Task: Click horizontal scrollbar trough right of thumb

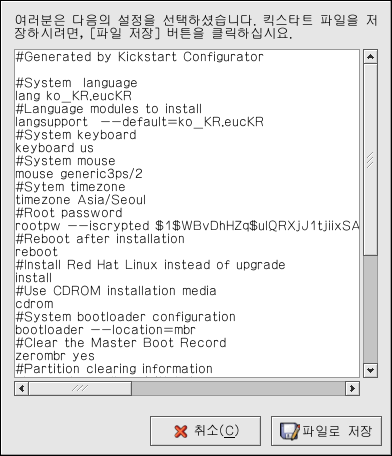Action: (238, 388)
